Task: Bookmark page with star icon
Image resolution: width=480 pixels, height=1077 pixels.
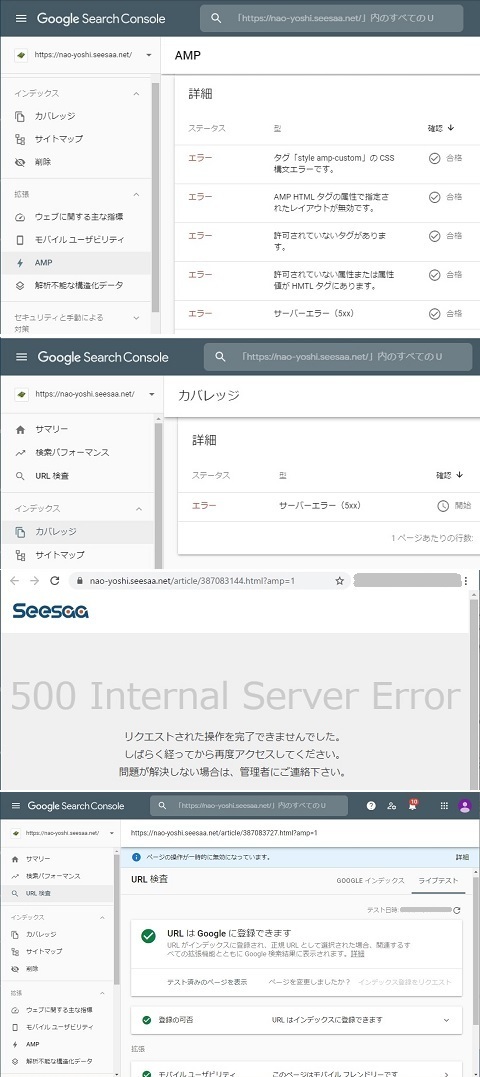Action: [339, 580]
